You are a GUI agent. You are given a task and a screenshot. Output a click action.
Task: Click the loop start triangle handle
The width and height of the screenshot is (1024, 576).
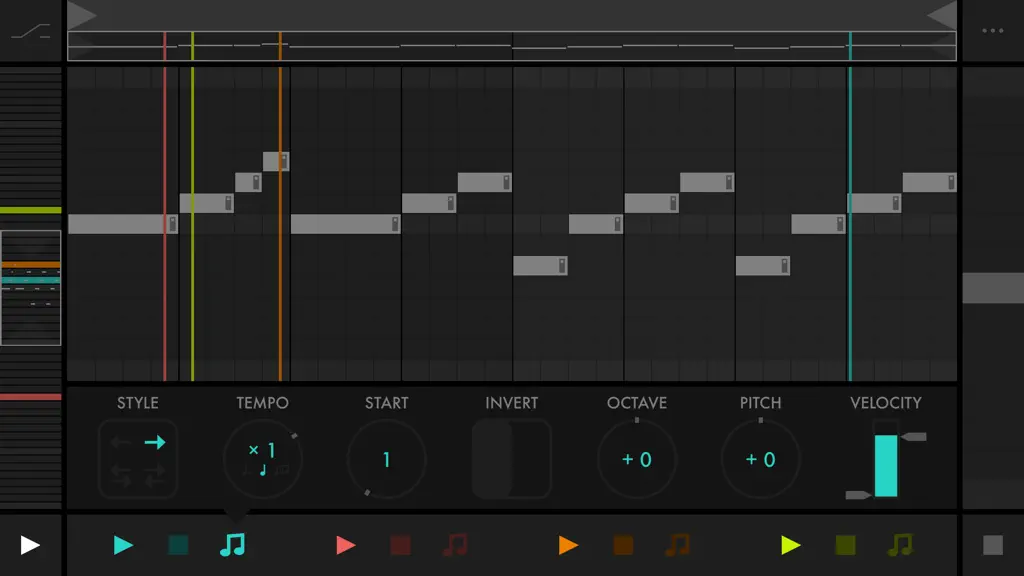tap(82, 16)
